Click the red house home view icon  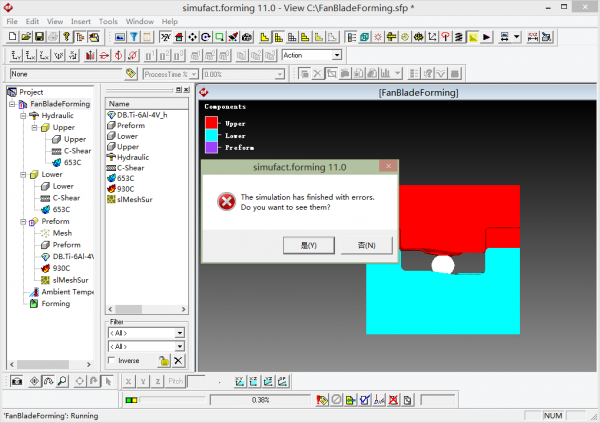[x=179, y=37]
